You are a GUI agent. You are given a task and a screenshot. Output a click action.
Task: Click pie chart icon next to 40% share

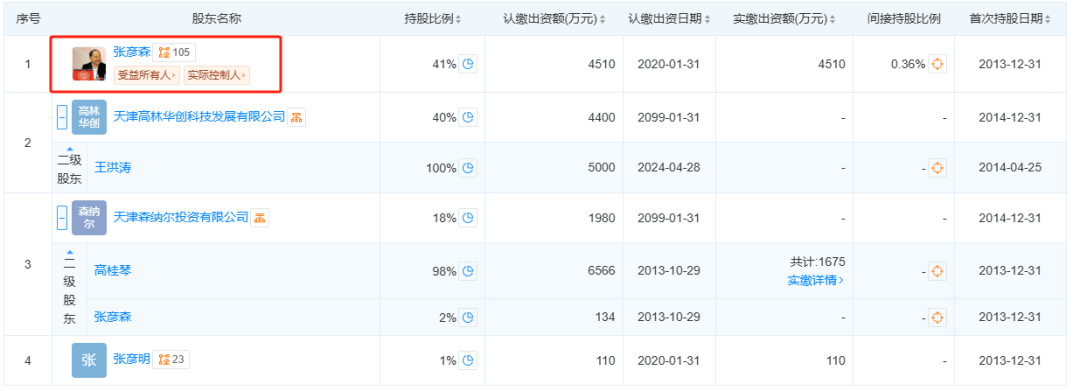click(468, 117)
